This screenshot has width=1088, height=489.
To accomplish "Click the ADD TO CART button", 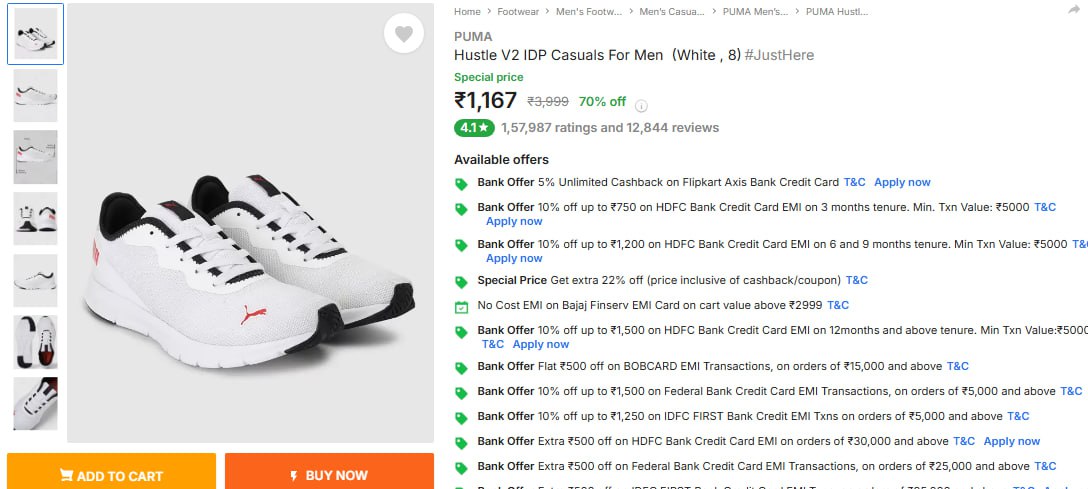I will pos(111,475).
